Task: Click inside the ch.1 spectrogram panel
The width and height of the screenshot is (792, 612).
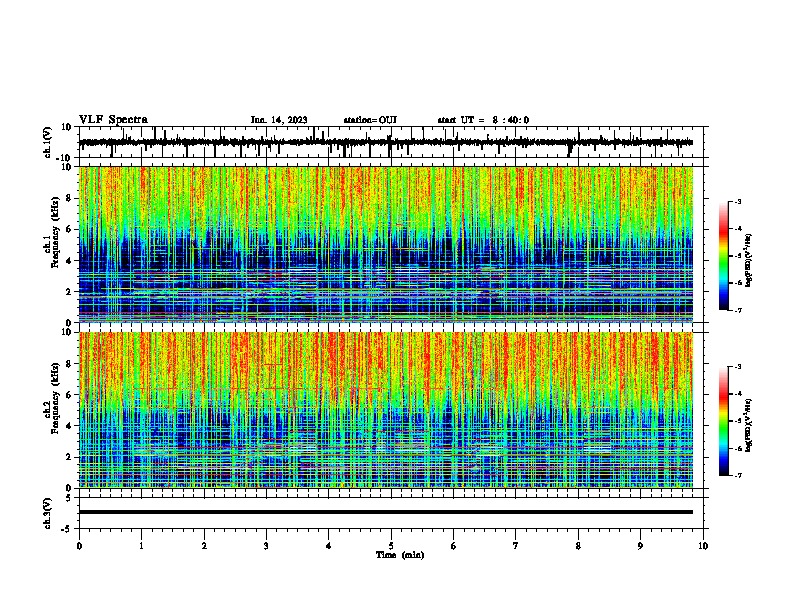Action: 386,244
